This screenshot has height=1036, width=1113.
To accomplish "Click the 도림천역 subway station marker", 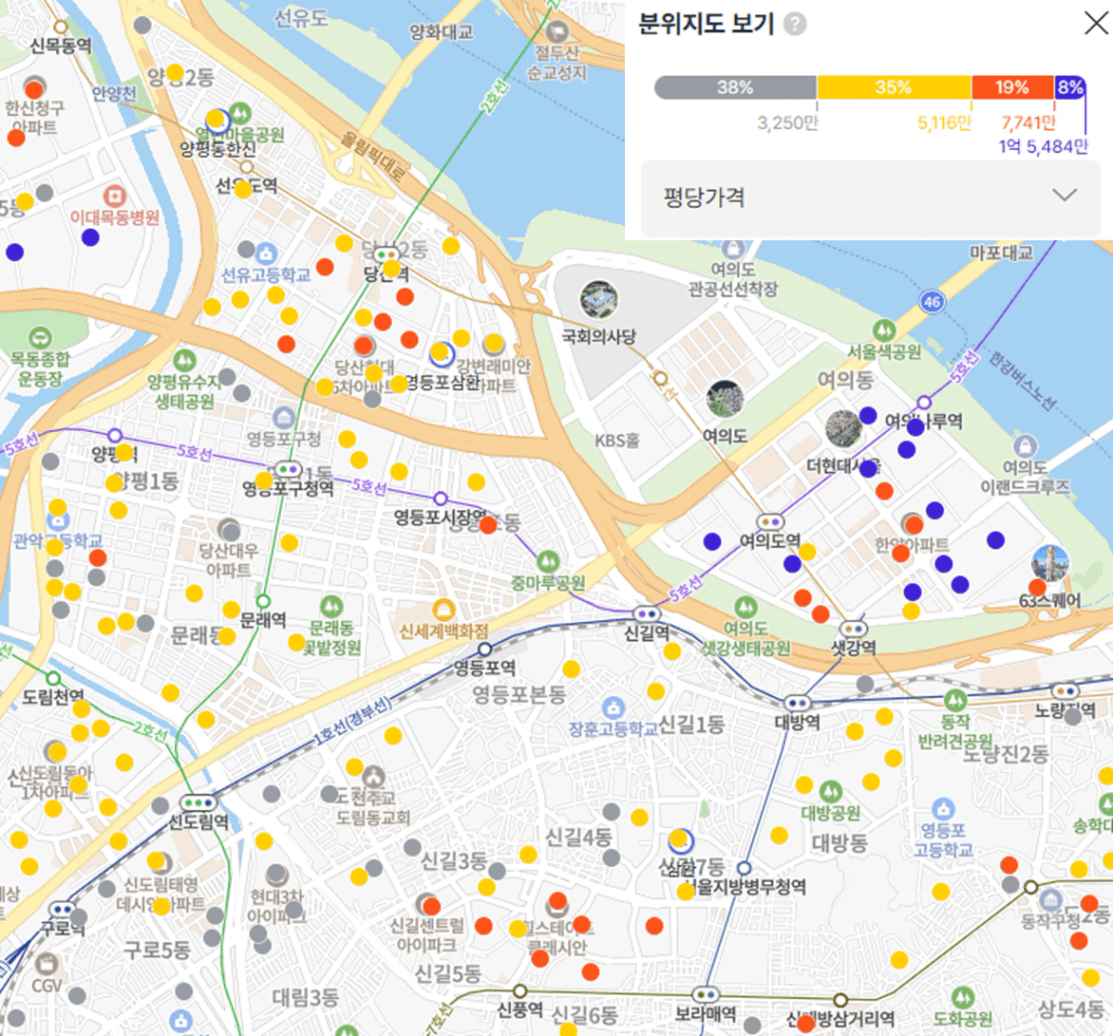I will coord(53,678).
